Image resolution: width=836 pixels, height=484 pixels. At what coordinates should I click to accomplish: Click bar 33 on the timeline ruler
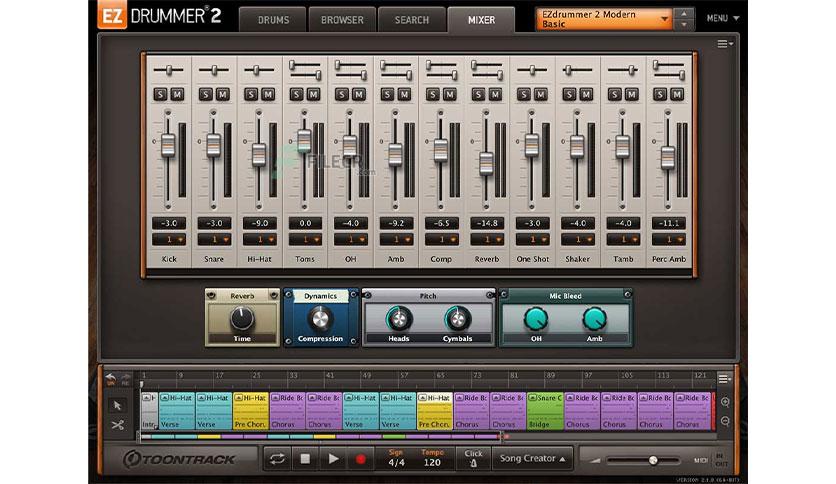coord(294,375)
